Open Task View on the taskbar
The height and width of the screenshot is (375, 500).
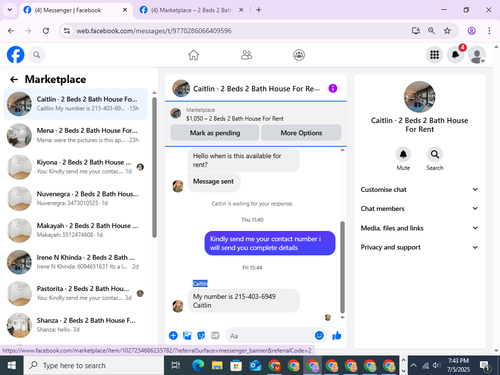point(176,365)
